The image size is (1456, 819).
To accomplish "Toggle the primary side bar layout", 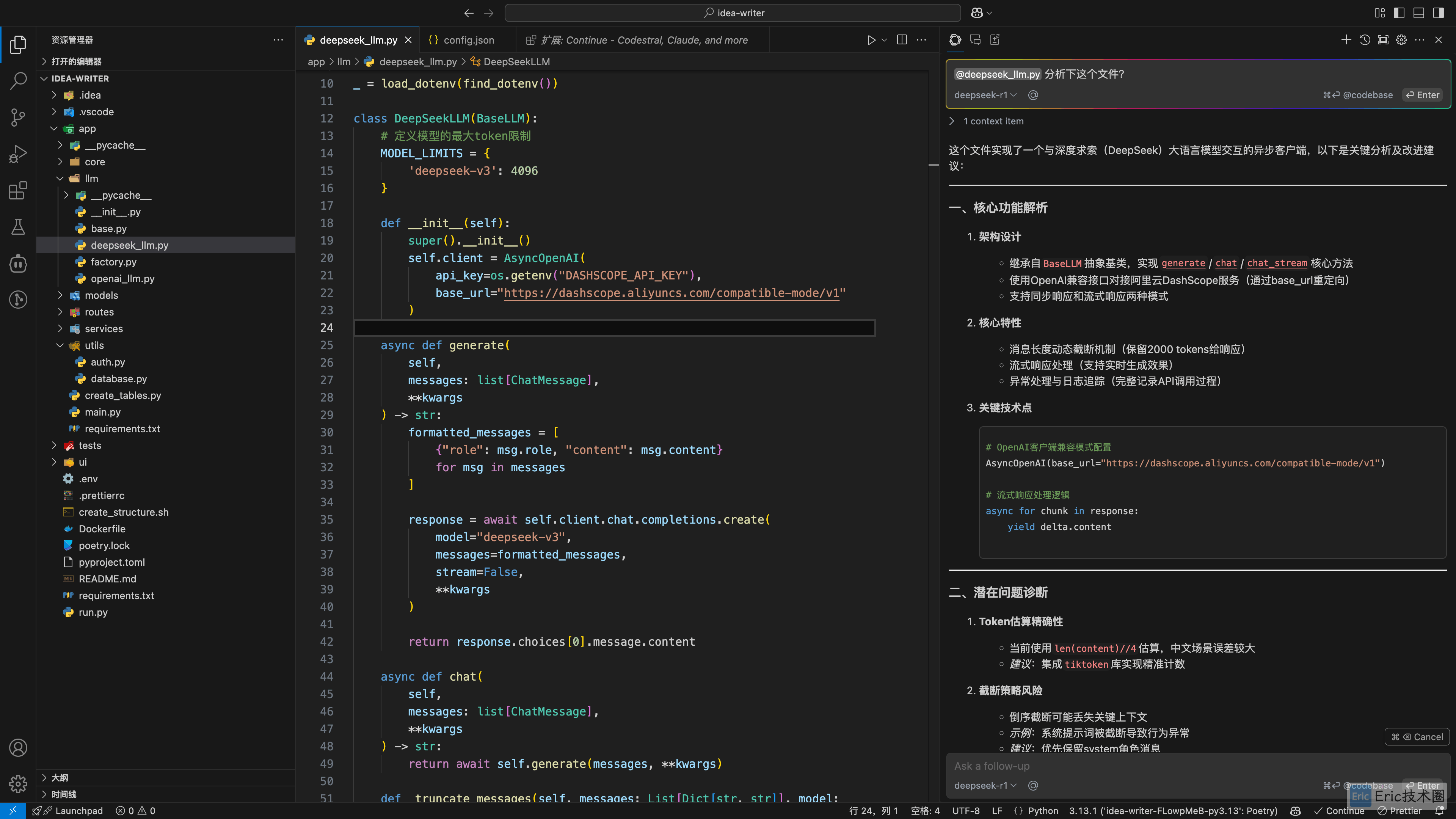I will tap(1399, 13).
